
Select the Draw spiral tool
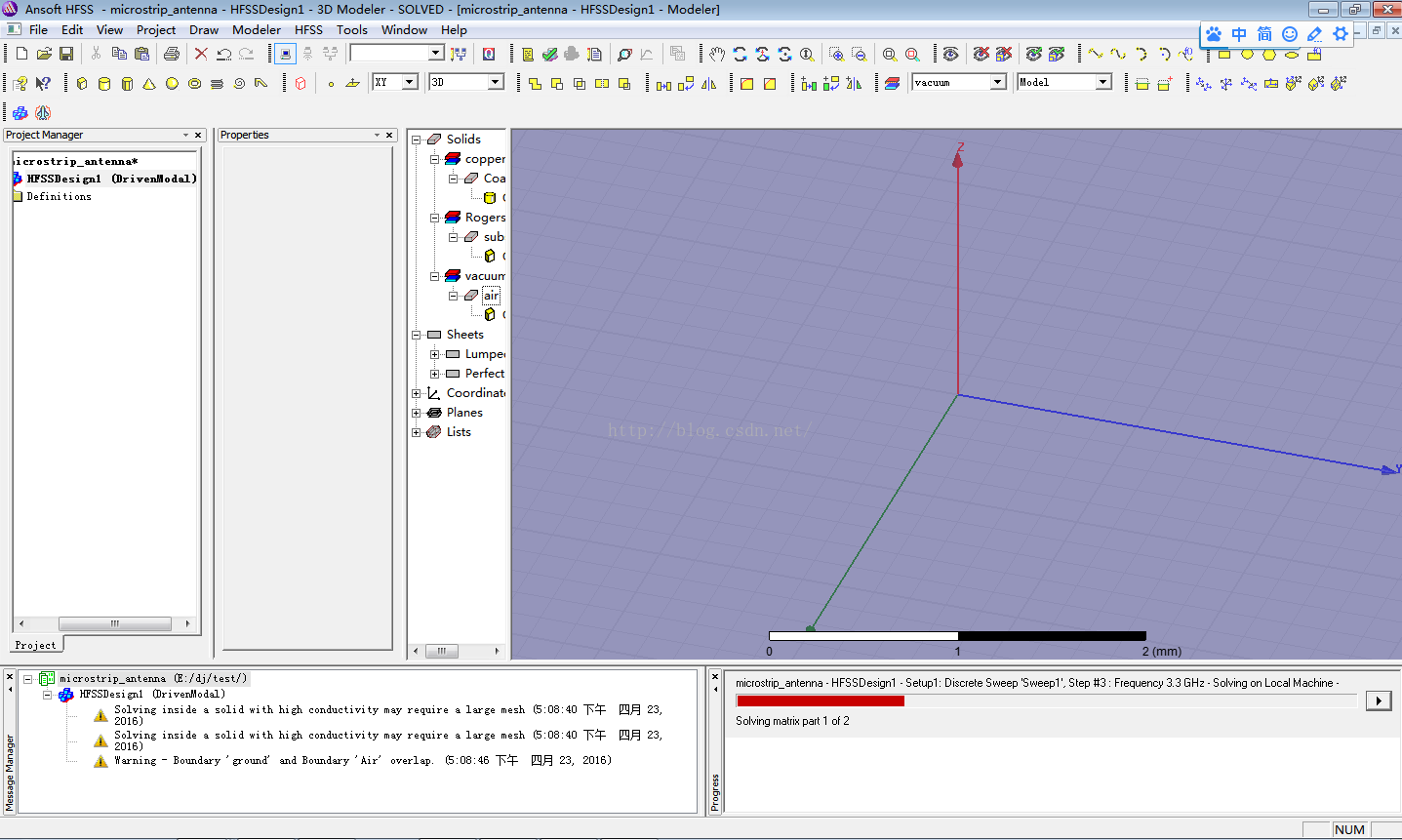(x=239, y=83)
